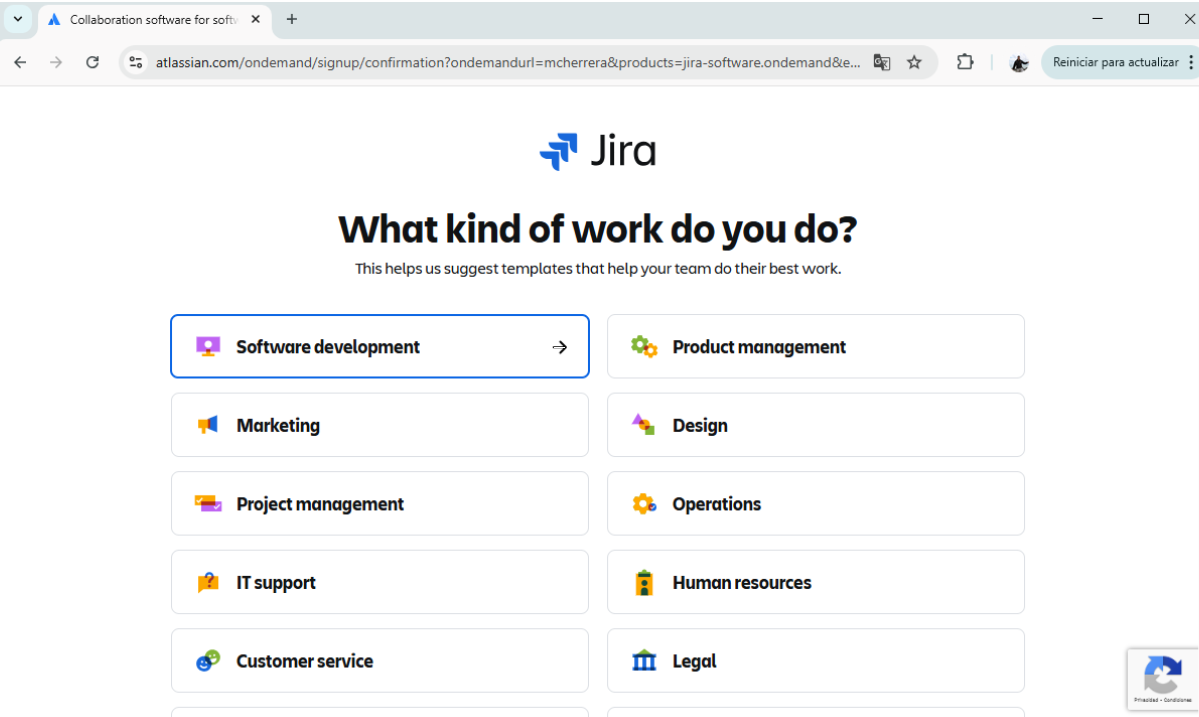Click the Legal building icon

[644, 661]
